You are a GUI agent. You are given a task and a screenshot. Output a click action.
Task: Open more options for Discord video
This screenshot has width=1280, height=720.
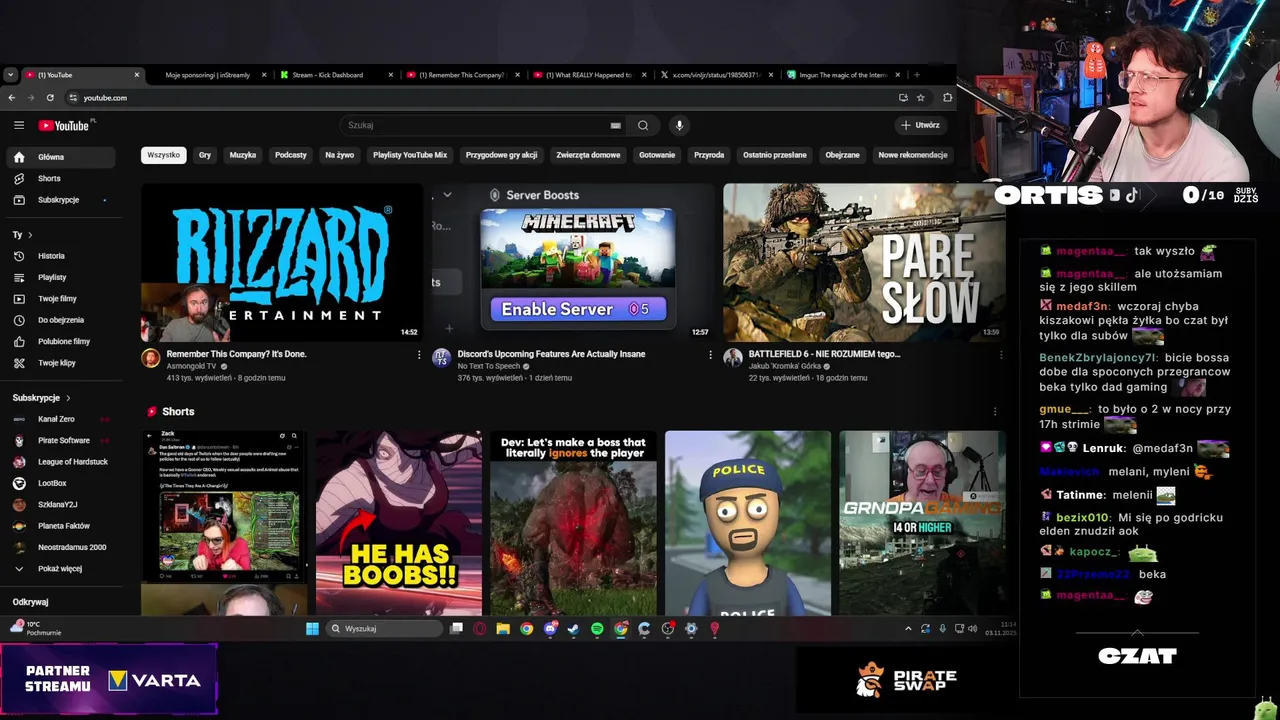coord(710,355)
